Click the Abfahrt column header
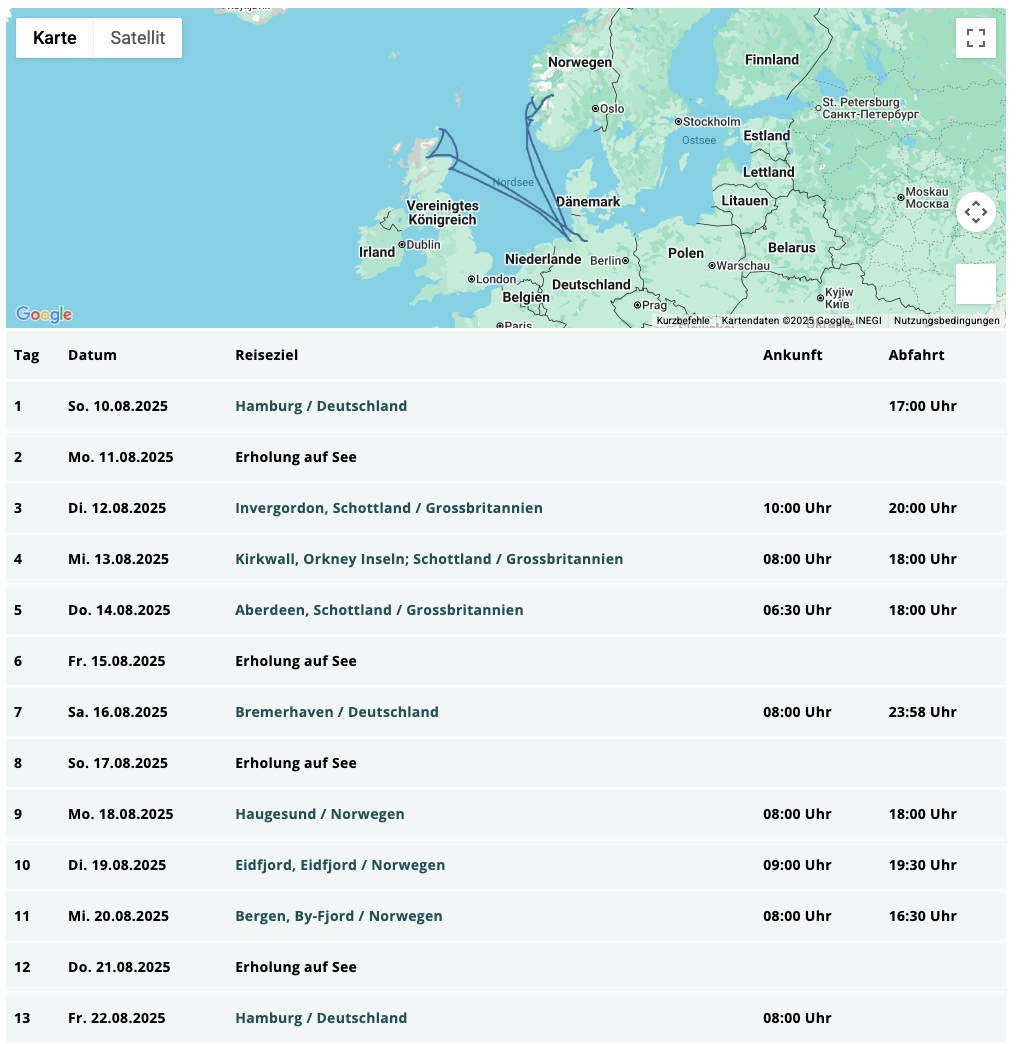Image resolution: width=1016 pixels, height=1044 pixels. [x=916, y=355]
